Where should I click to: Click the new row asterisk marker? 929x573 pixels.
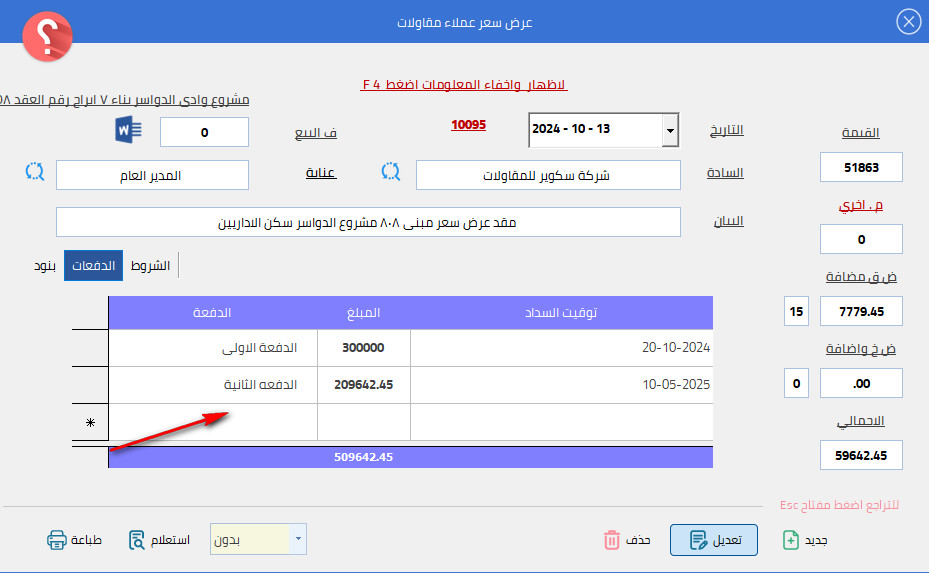[91, 423]
